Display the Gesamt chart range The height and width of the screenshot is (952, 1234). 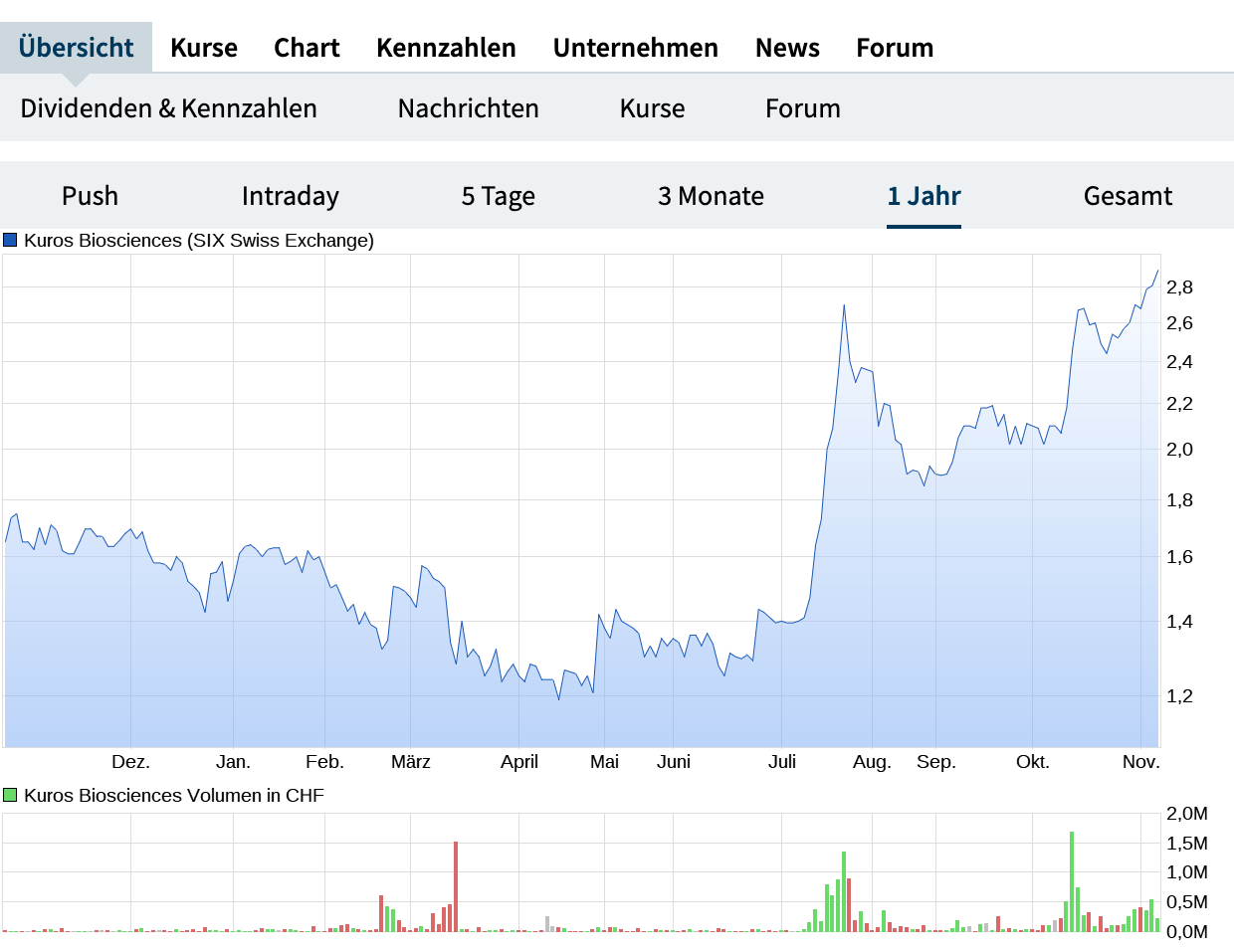pyautogui.click(x=1128, y=196)
